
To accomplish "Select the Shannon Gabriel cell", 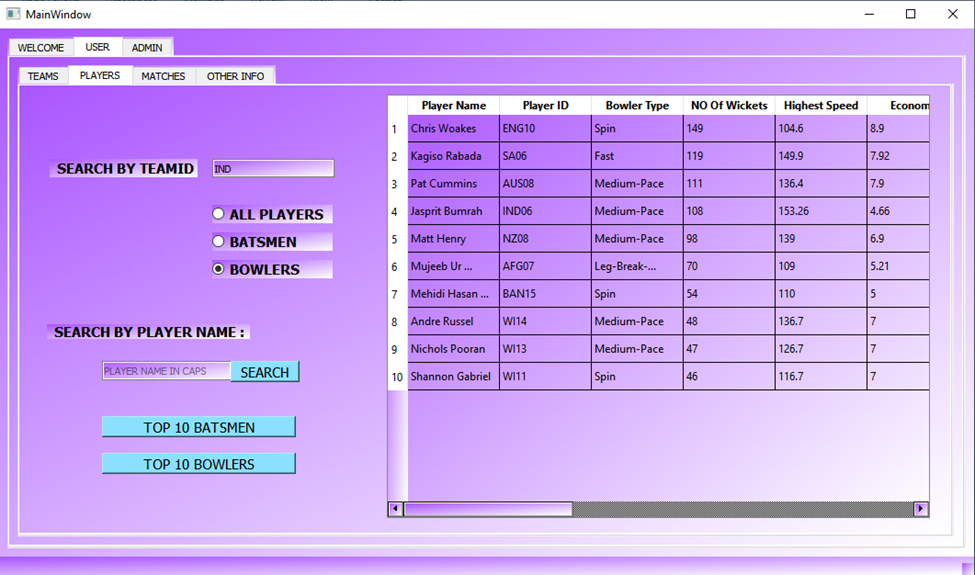I will [x=453, y=377].
